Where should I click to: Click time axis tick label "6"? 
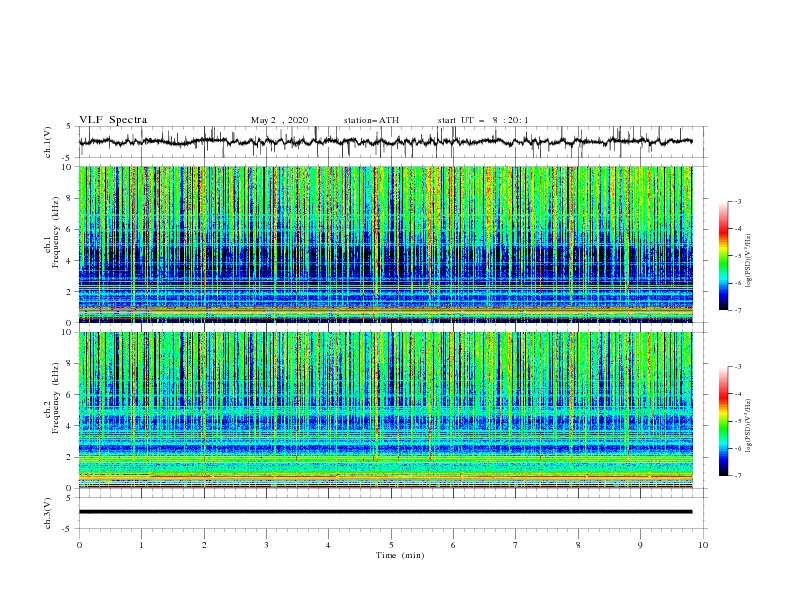pyautogui.click(x=453, y=545)
